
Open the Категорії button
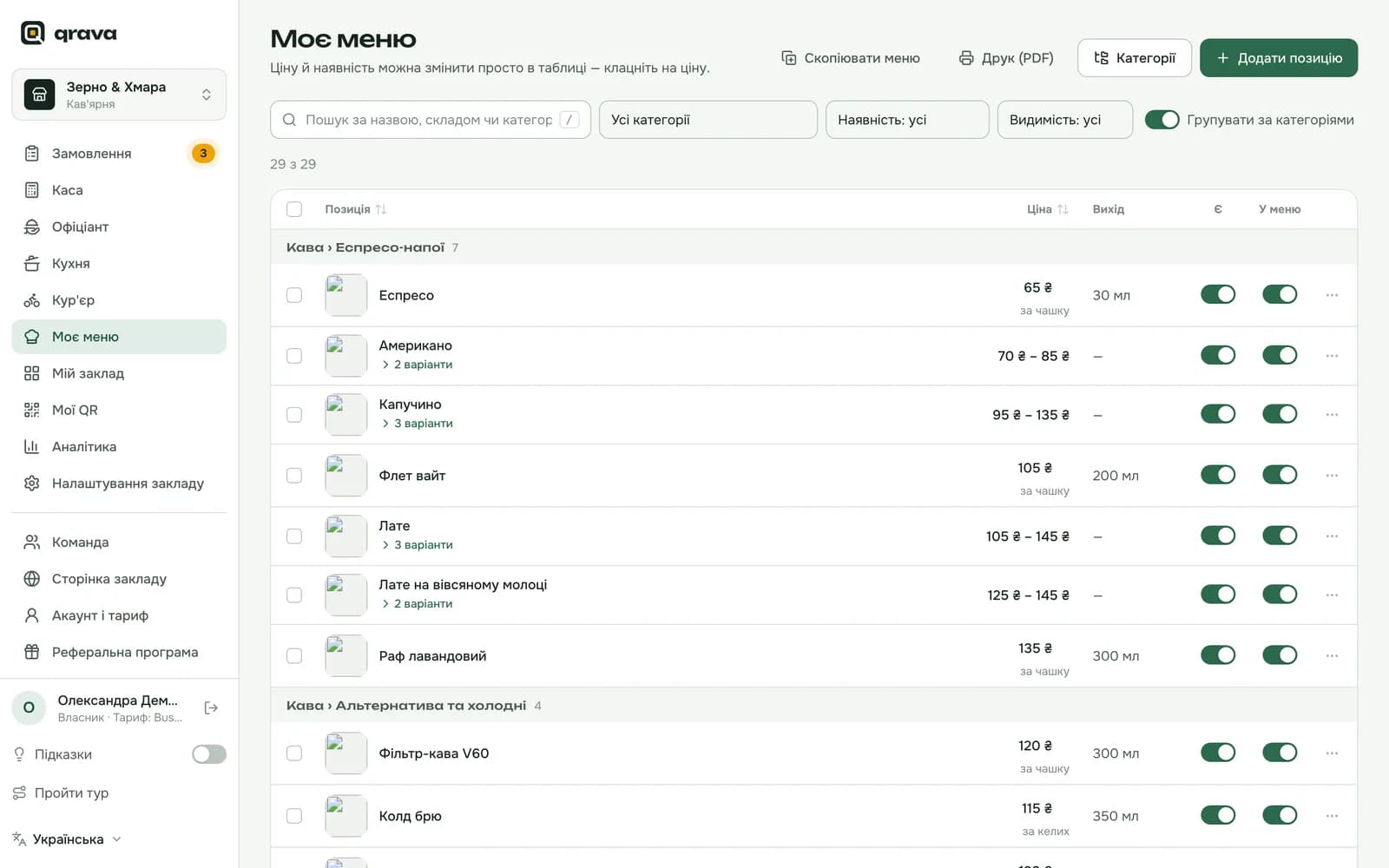[x=1135, y=58]
